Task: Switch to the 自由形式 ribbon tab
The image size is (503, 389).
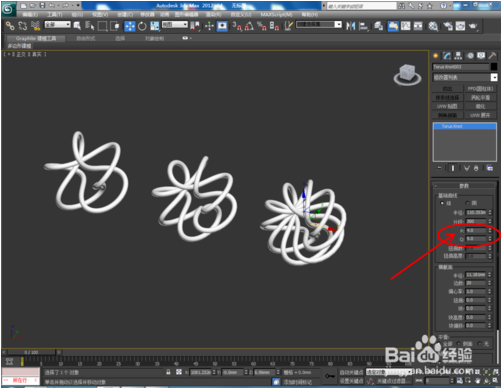Action: (x=86, y=38)
